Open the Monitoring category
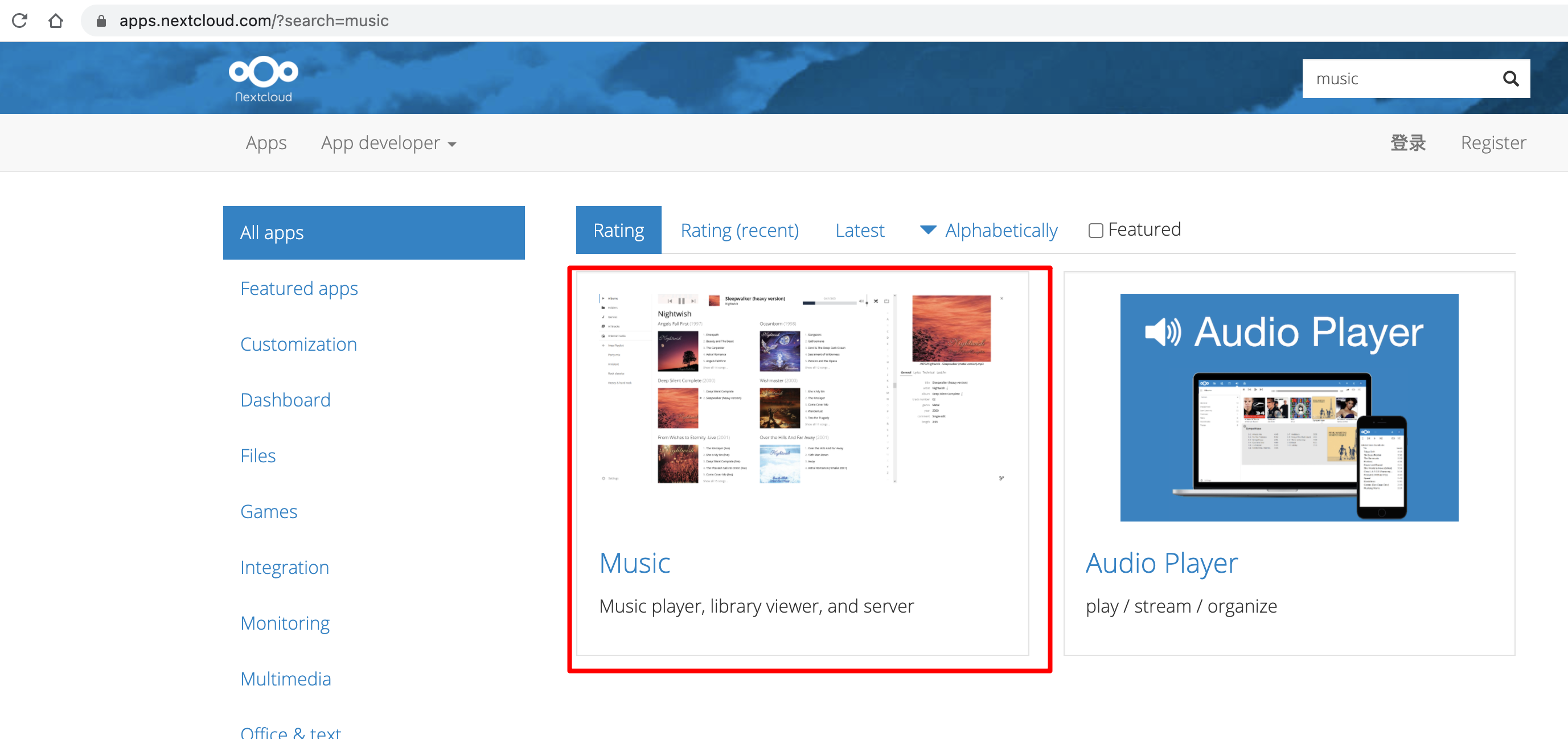The image size is (1568, 739). pos(285,623)
